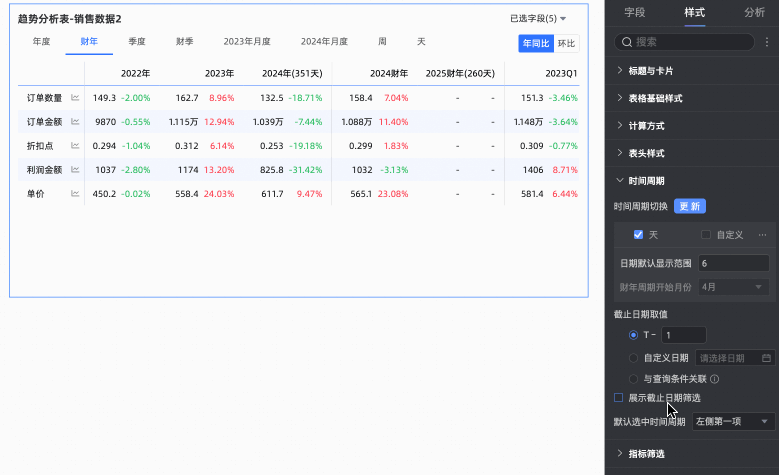
Task: Select the 季度 period tab
Action: (x=137, y=42)
